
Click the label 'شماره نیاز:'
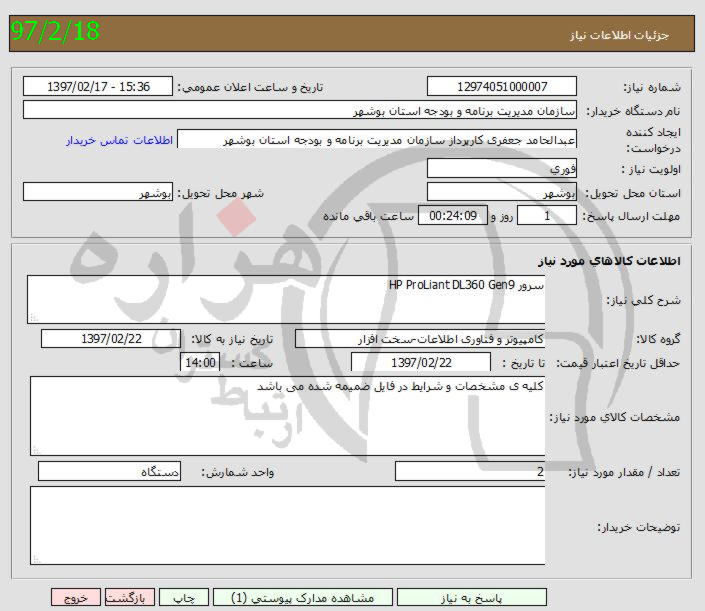tap(652, 87)
